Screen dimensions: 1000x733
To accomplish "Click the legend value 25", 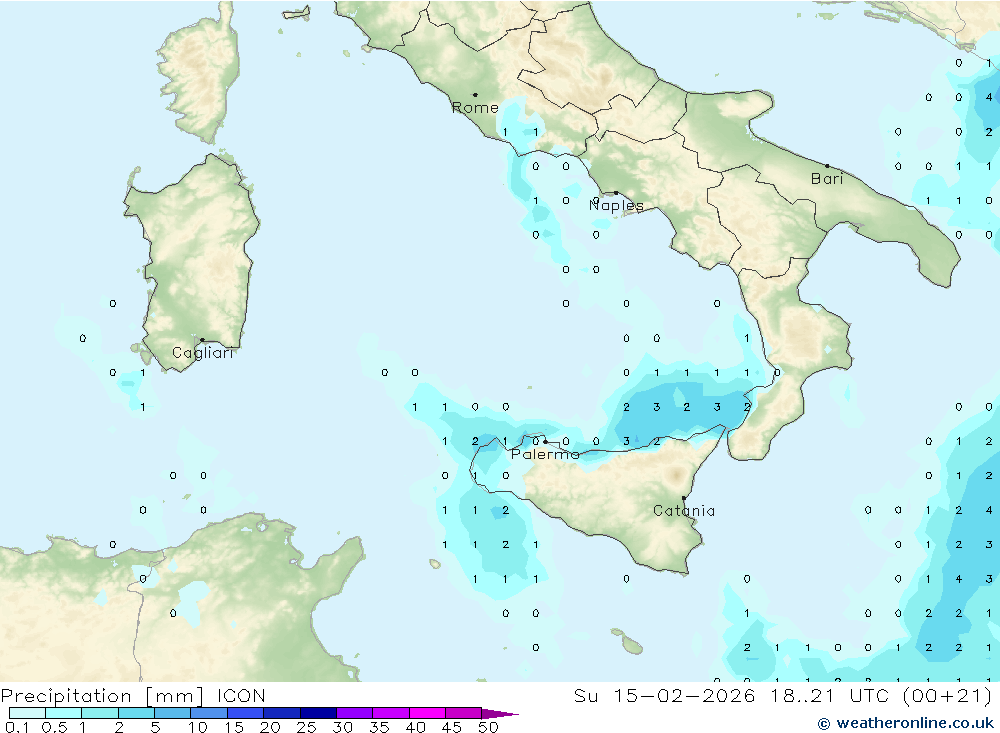I will 306,727.
